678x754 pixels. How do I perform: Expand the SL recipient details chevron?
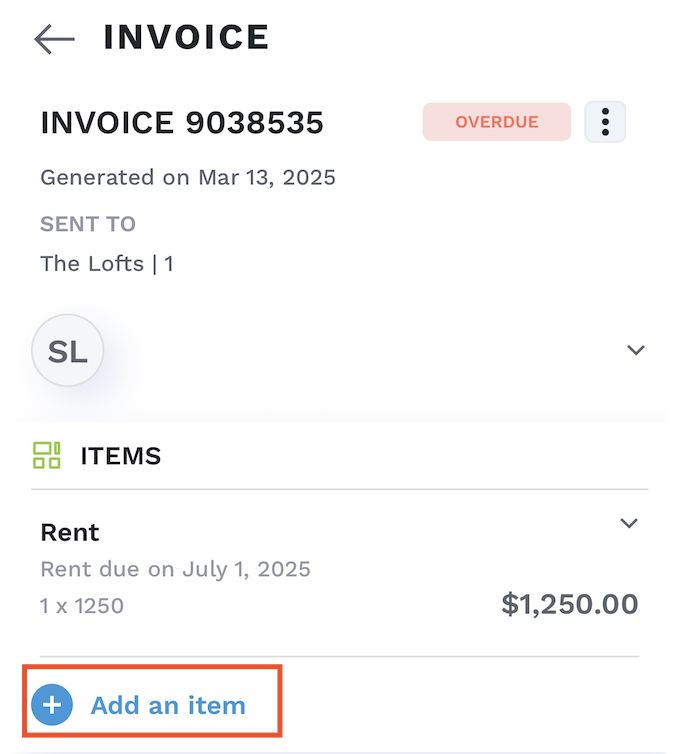(x=635, y=350)
